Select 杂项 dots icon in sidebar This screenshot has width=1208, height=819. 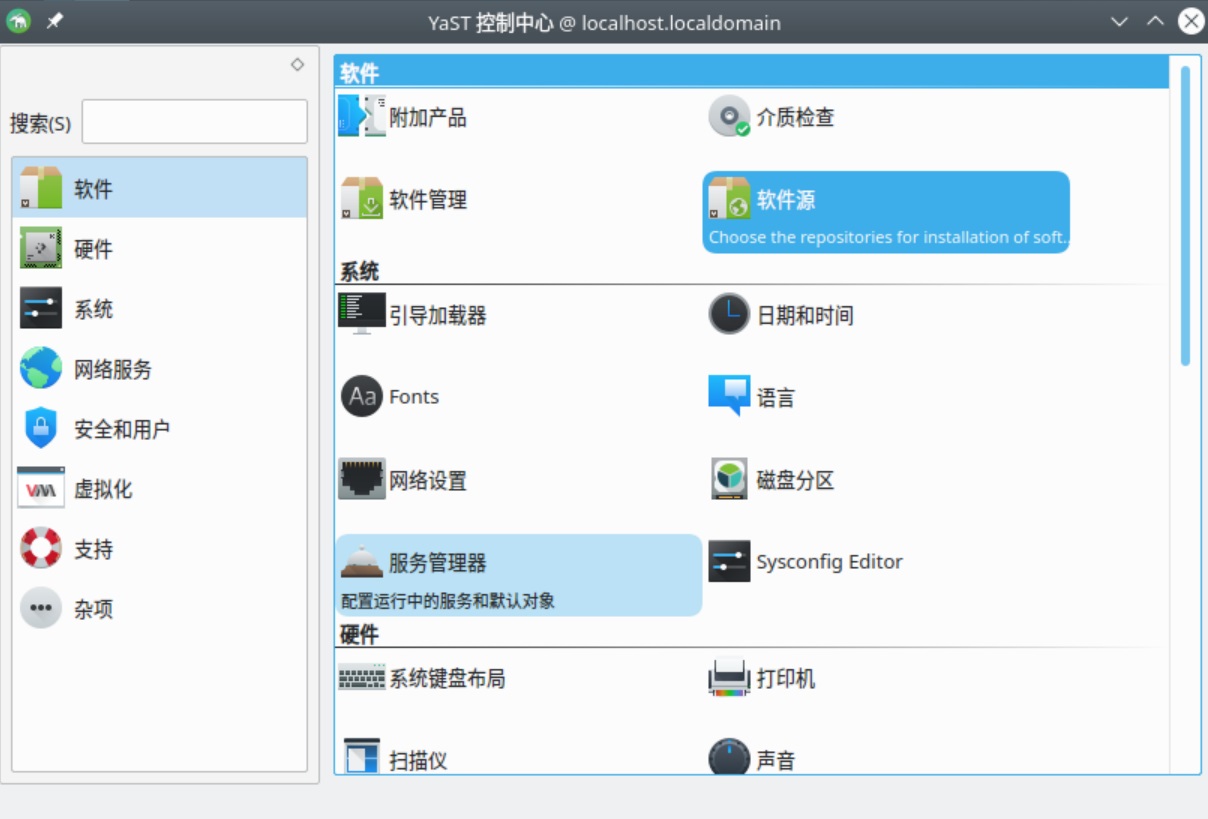[41, 608]
